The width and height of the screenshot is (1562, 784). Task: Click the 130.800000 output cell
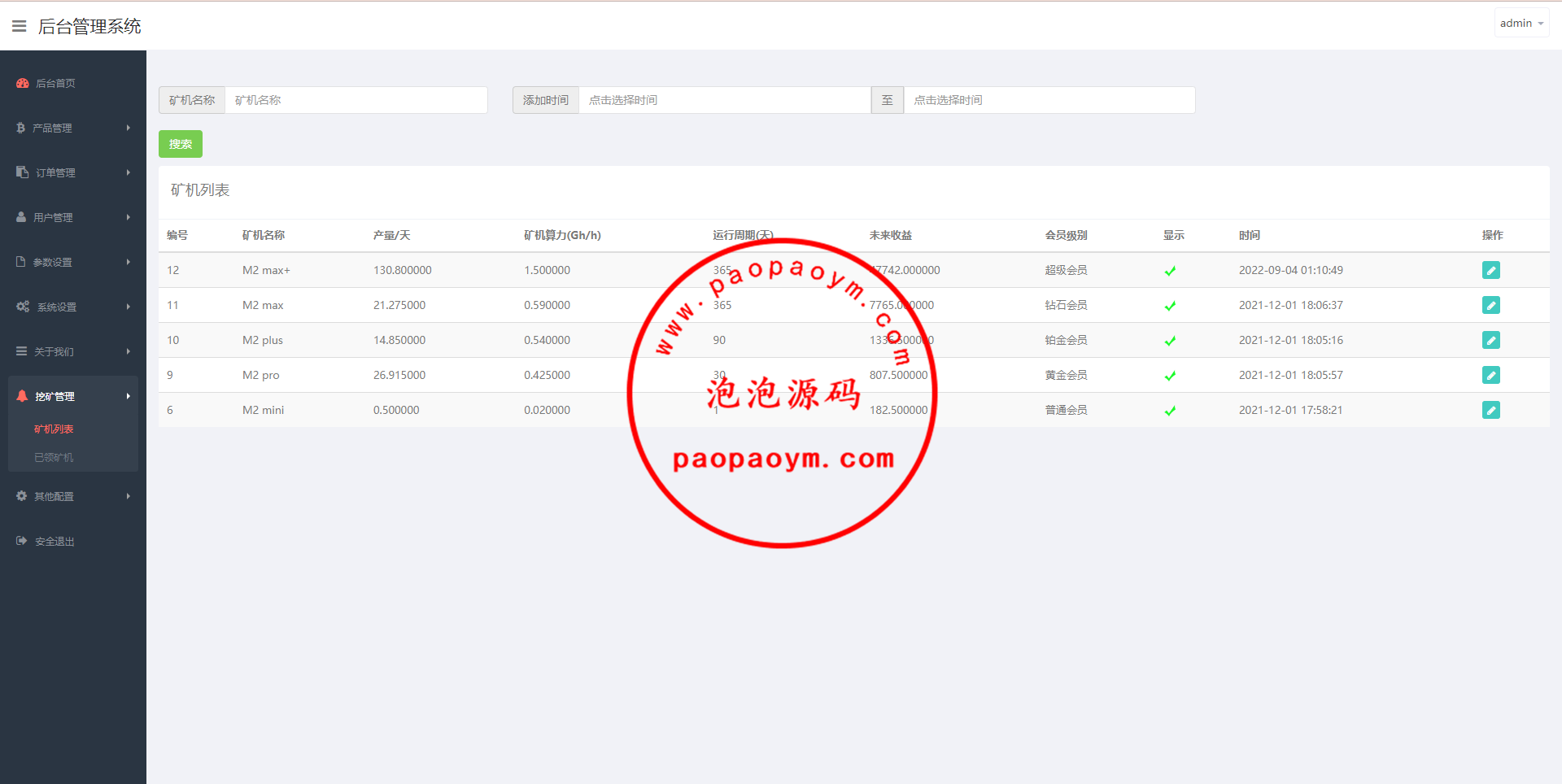pyautogui.click(x=403, y=270)
